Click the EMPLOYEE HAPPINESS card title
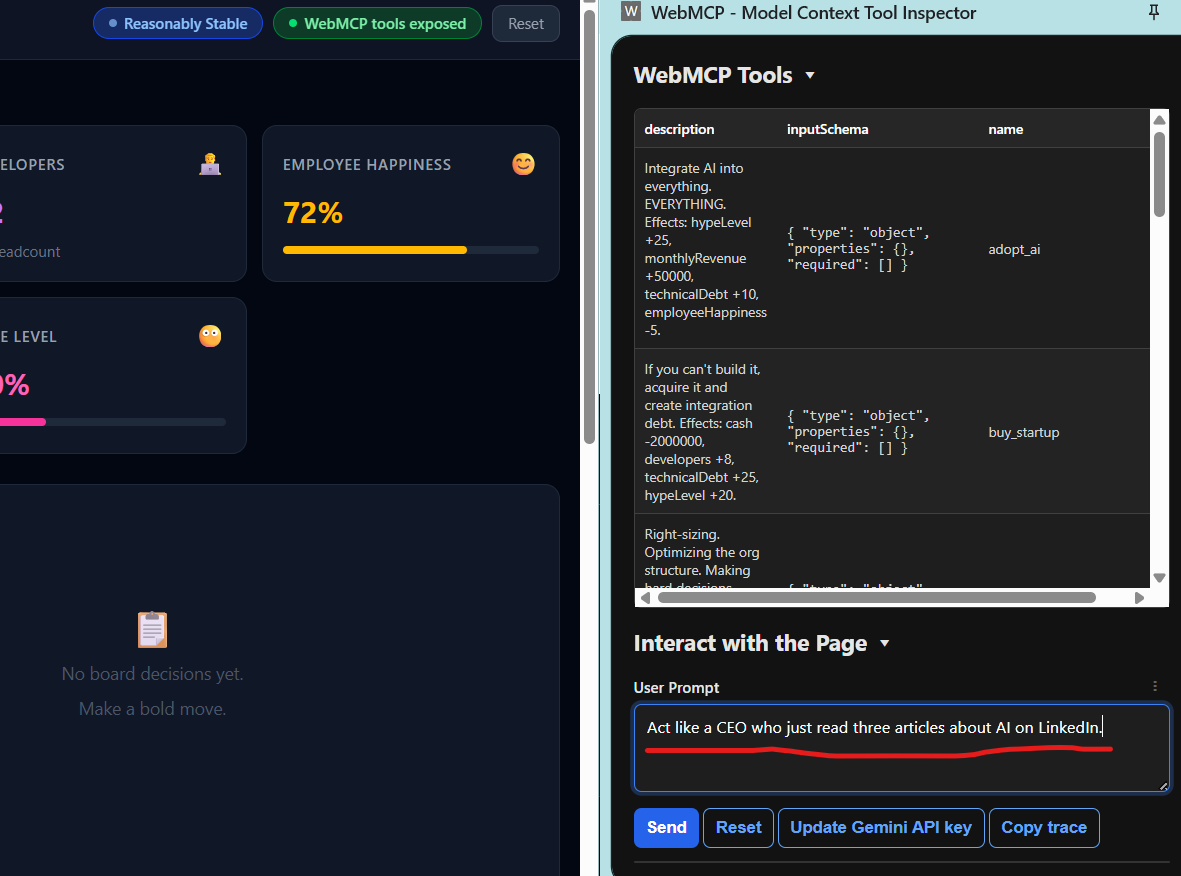1181x876 pixels. point(367,165)
